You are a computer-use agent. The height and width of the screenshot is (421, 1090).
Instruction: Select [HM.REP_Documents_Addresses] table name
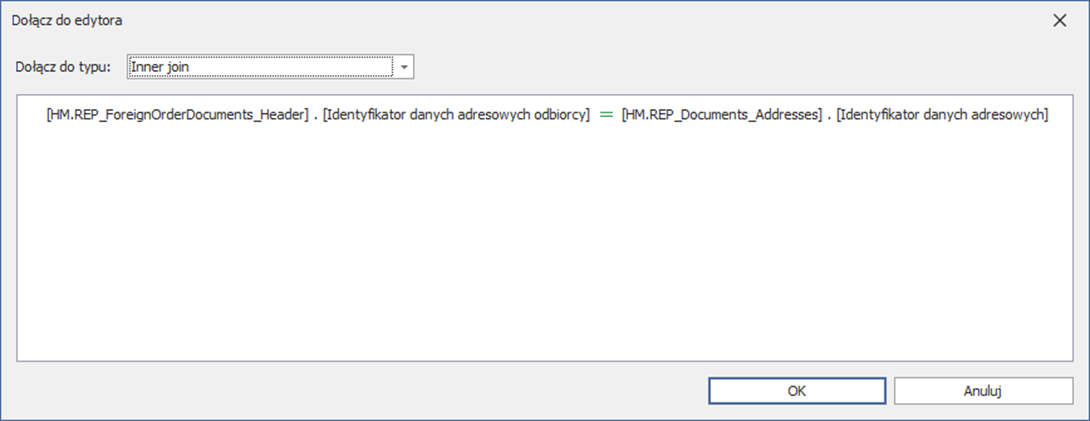(719, 115)
